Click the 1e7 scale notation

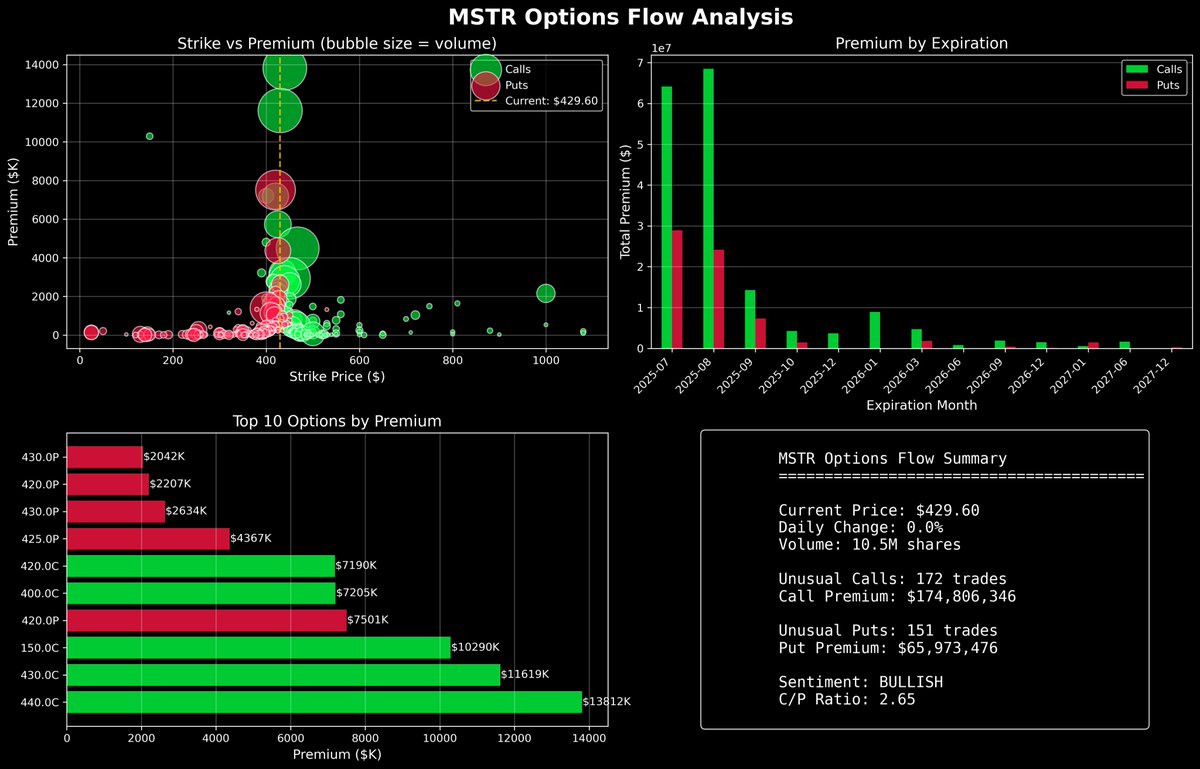(661, 48)
